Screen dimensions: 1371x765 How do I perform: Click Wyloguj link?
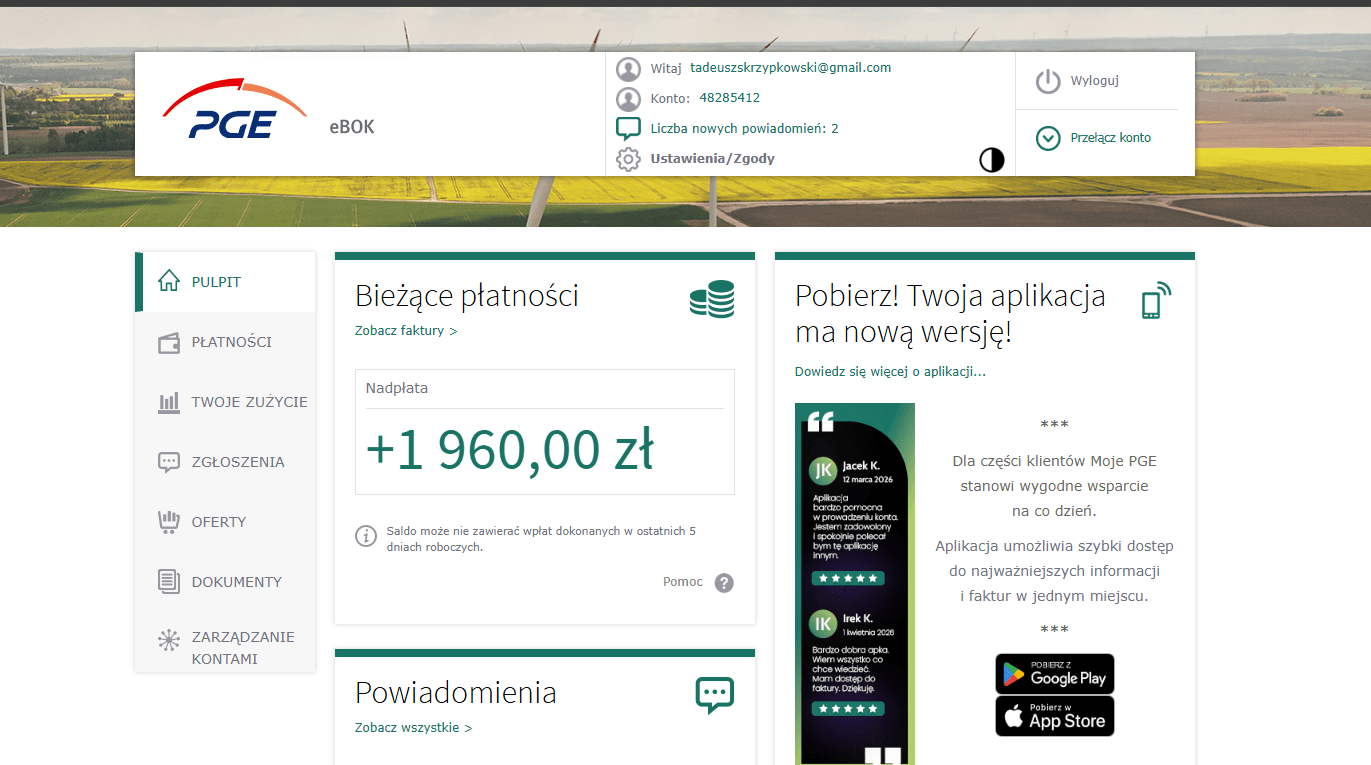[1095, 81]
